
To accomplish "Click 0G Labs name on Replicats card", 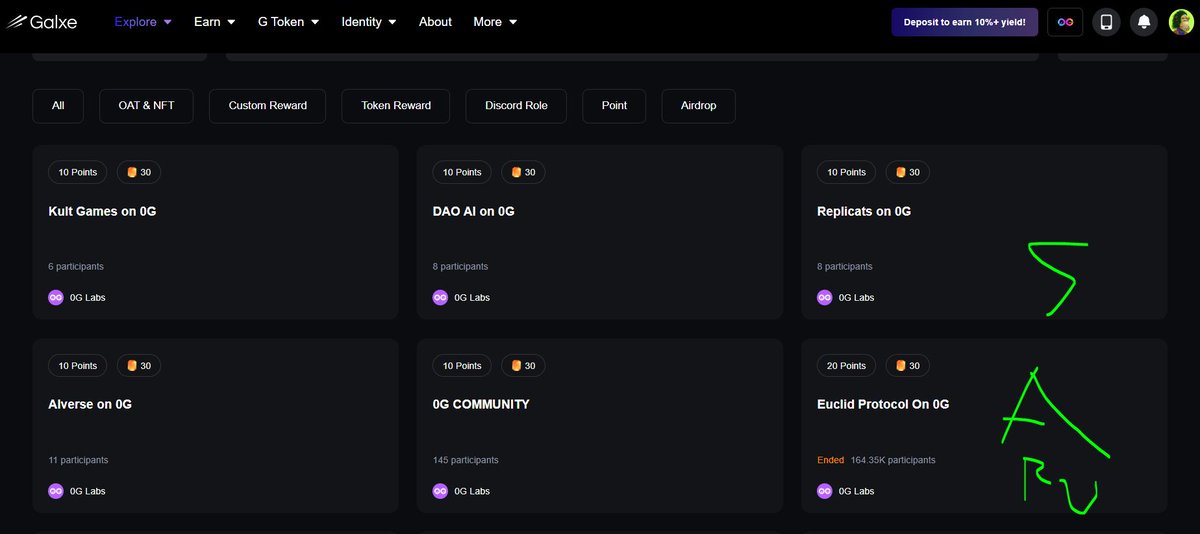I will click(x=856, y=297).
